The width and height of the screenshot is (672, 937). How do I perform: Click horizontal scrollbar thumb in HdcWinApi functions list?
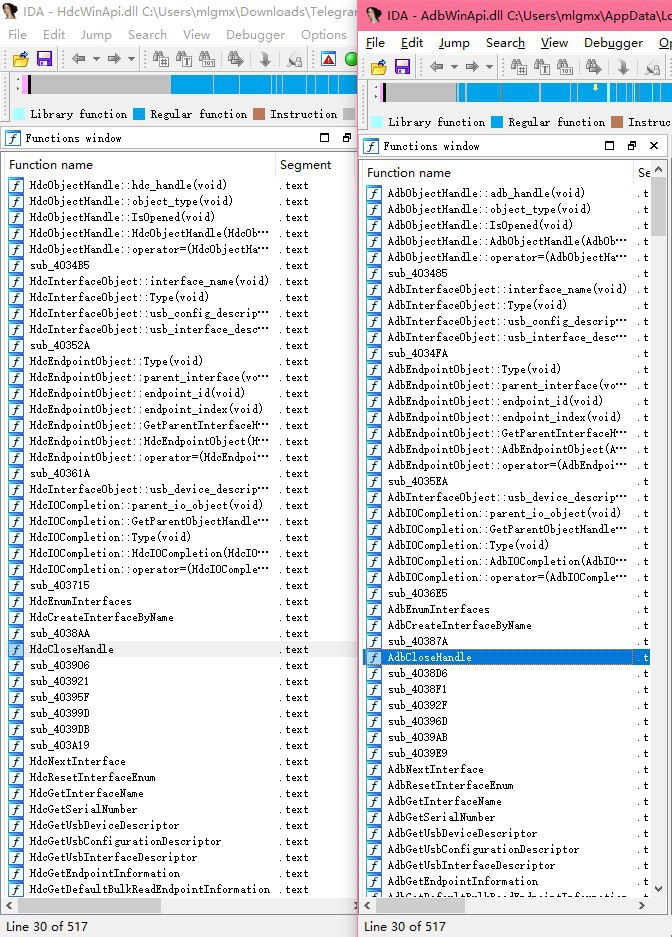[88, 906]
